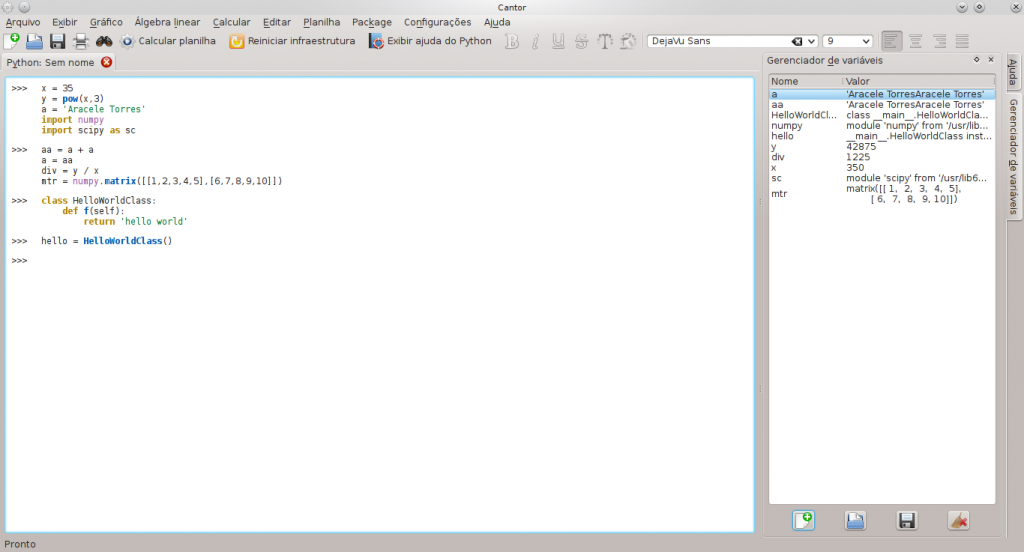Select variable row aa
Image resolution: width=1024 pixels, height=552 pixels.
coord(882,105)
